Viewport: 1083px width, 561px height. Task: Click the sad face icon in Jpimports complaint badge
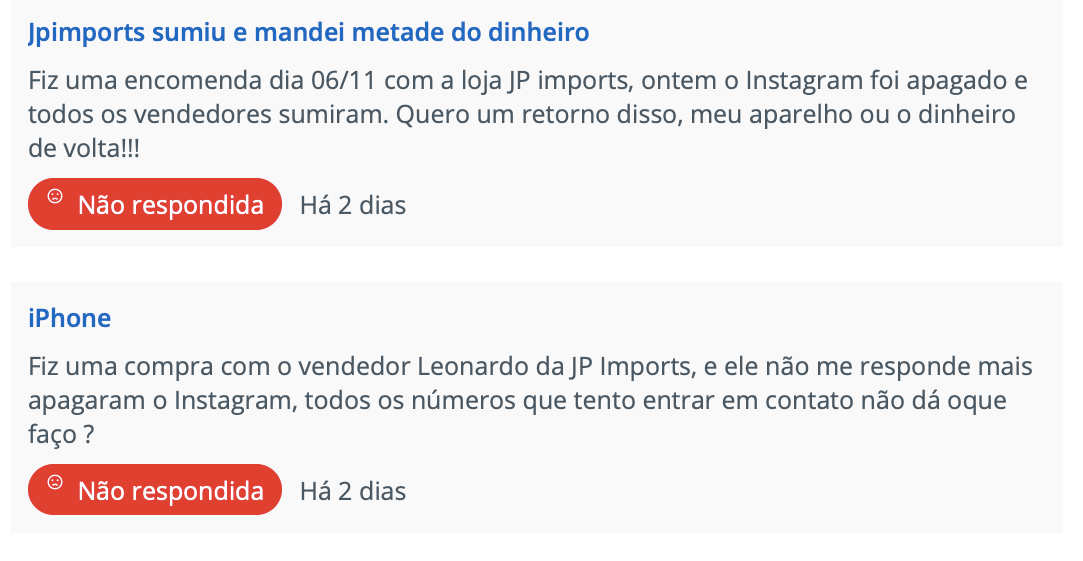pyautogui.click(x=55, y=196)
